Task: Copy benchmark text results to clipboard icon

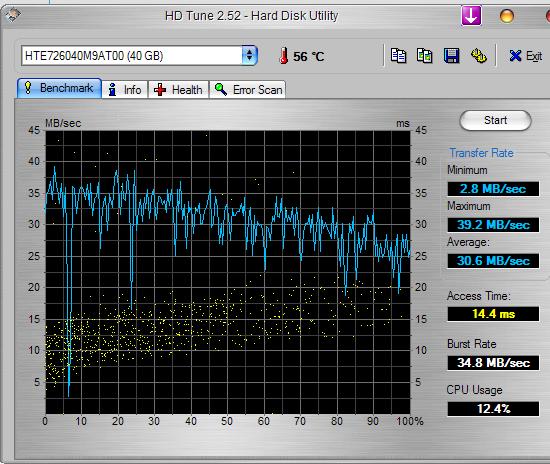Action: coord(398,55)
